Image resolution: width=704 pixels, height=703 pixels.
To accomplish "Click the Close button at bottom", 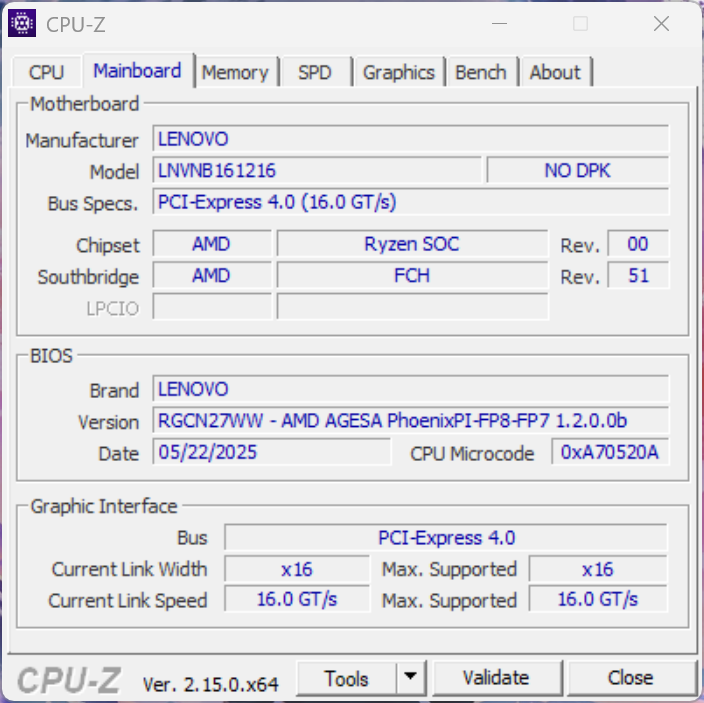I will tap(631, 678).
